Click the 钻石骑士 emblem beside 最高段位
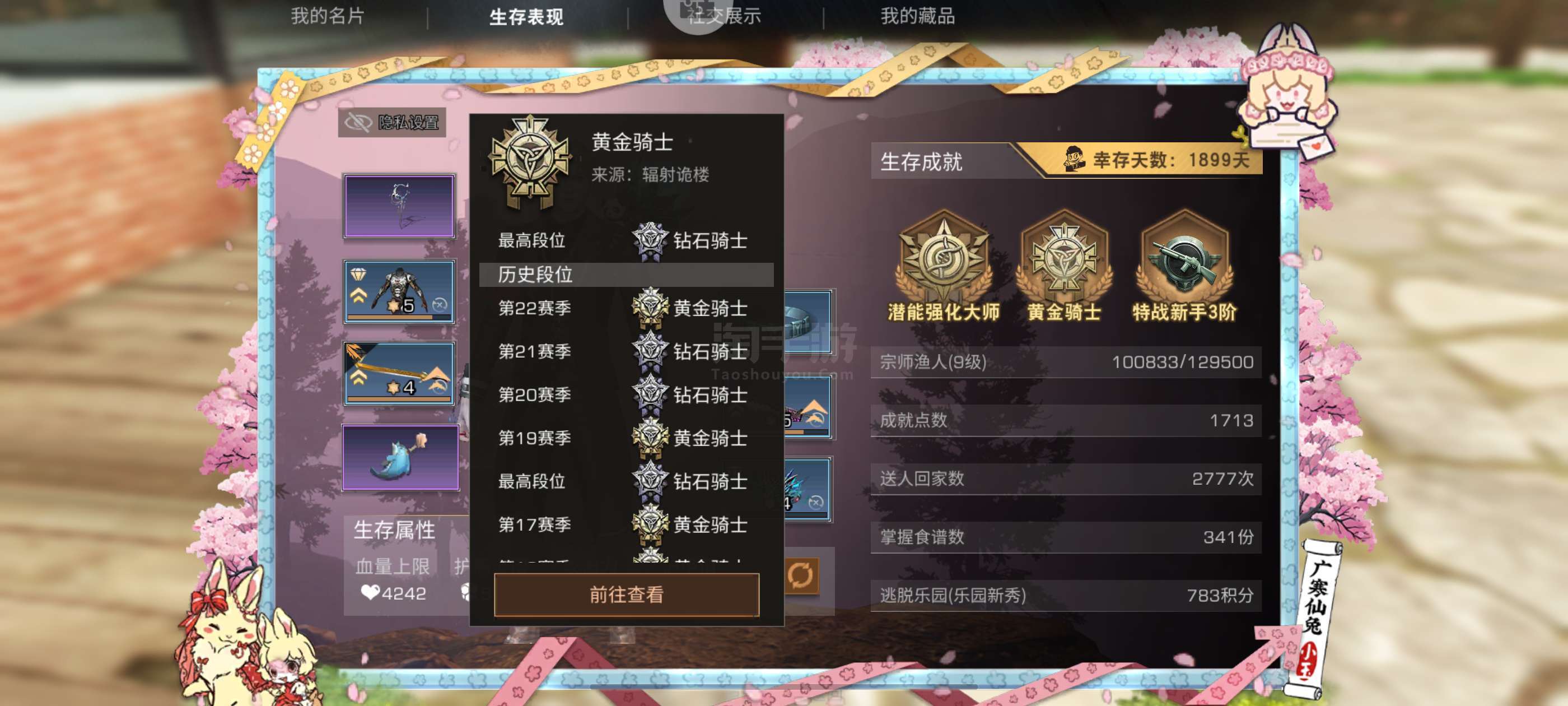This screenshot has height=706, width=1568. [650, 240]
